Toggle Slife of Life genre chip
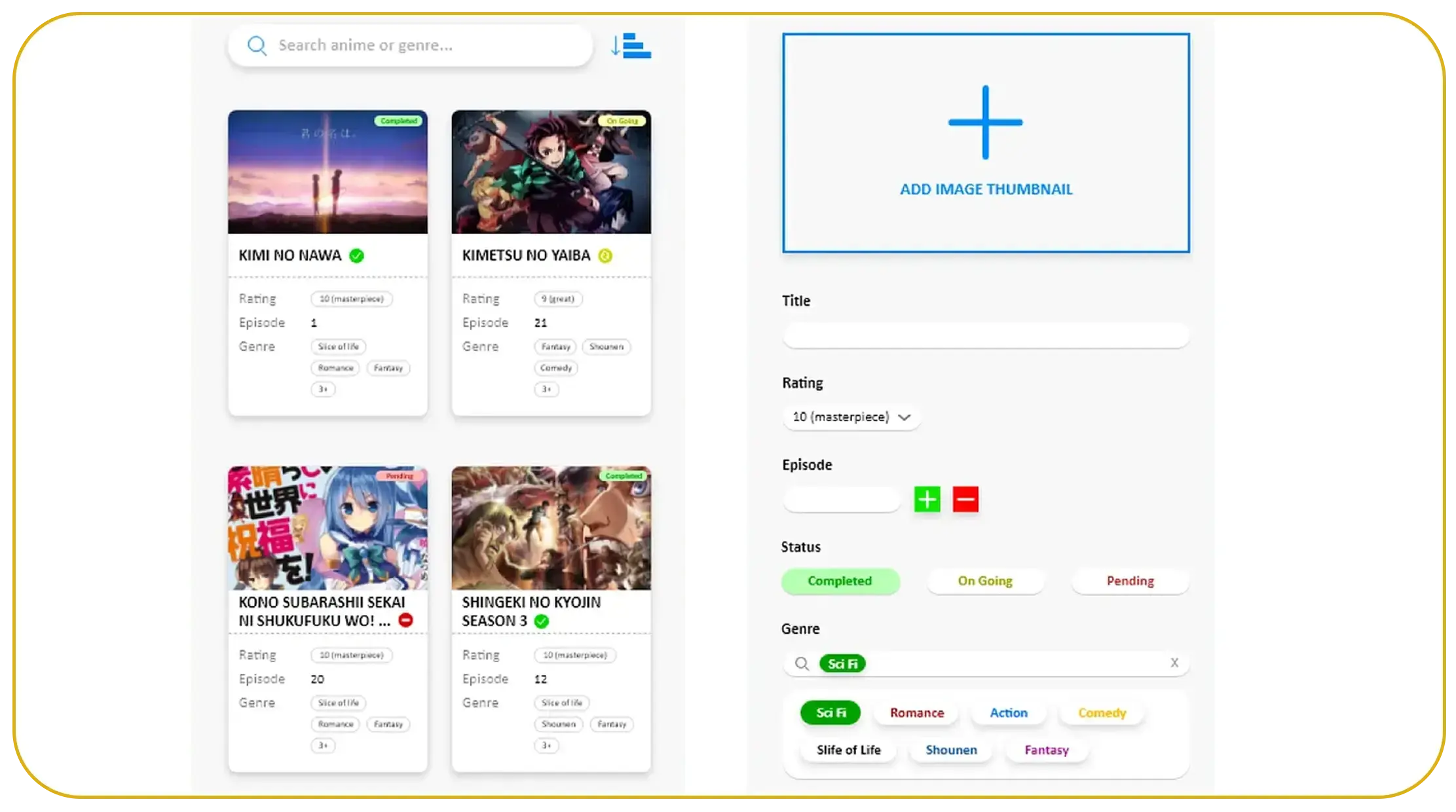 pyautogui.click(x=849, y=750)
